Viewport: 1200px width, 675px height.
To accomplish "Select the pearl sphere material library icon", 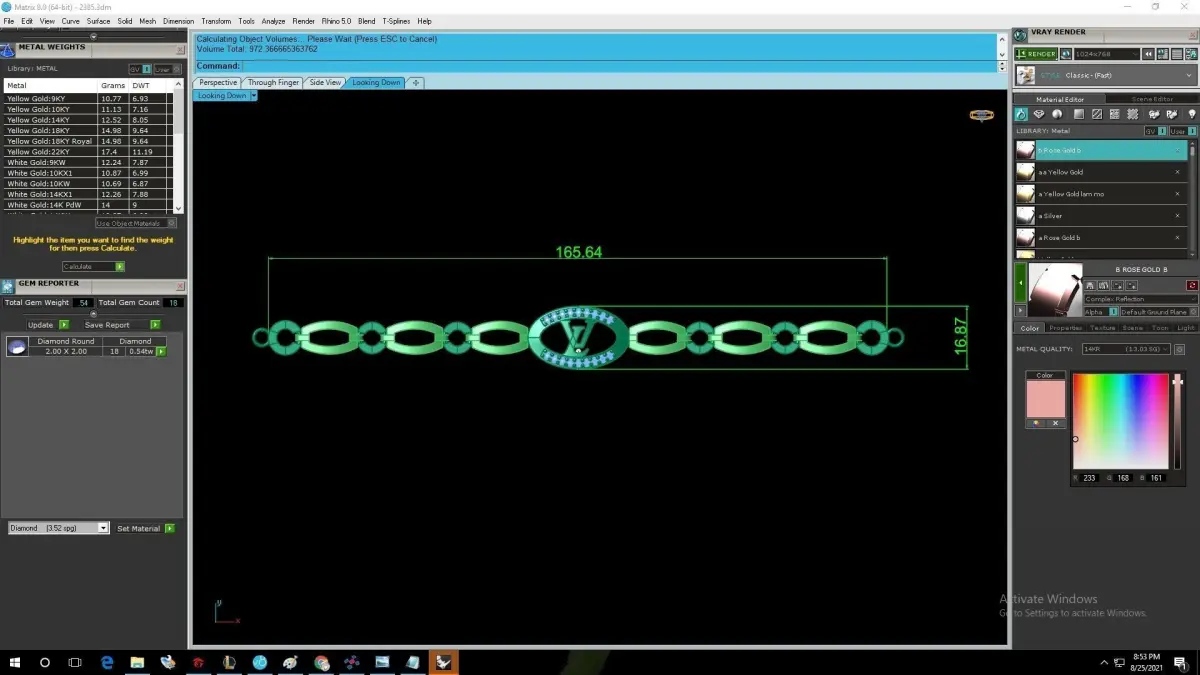I will pos(1057,115).
